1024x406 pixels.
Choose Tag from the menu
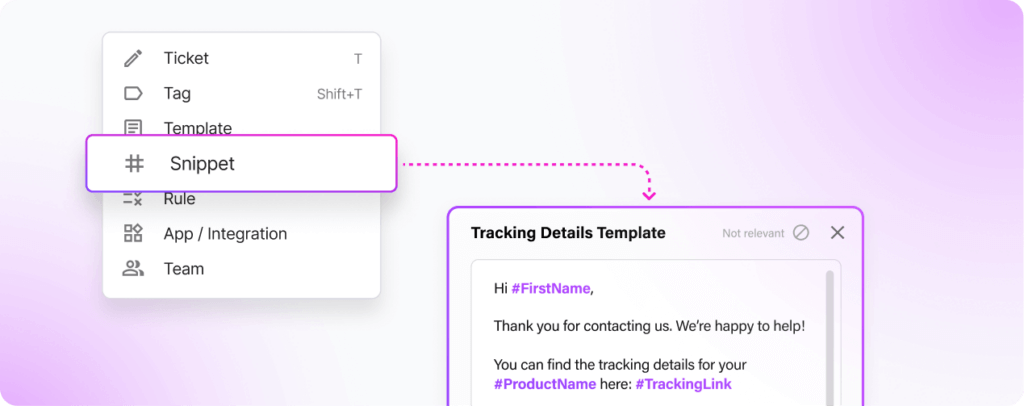point(177,94)
